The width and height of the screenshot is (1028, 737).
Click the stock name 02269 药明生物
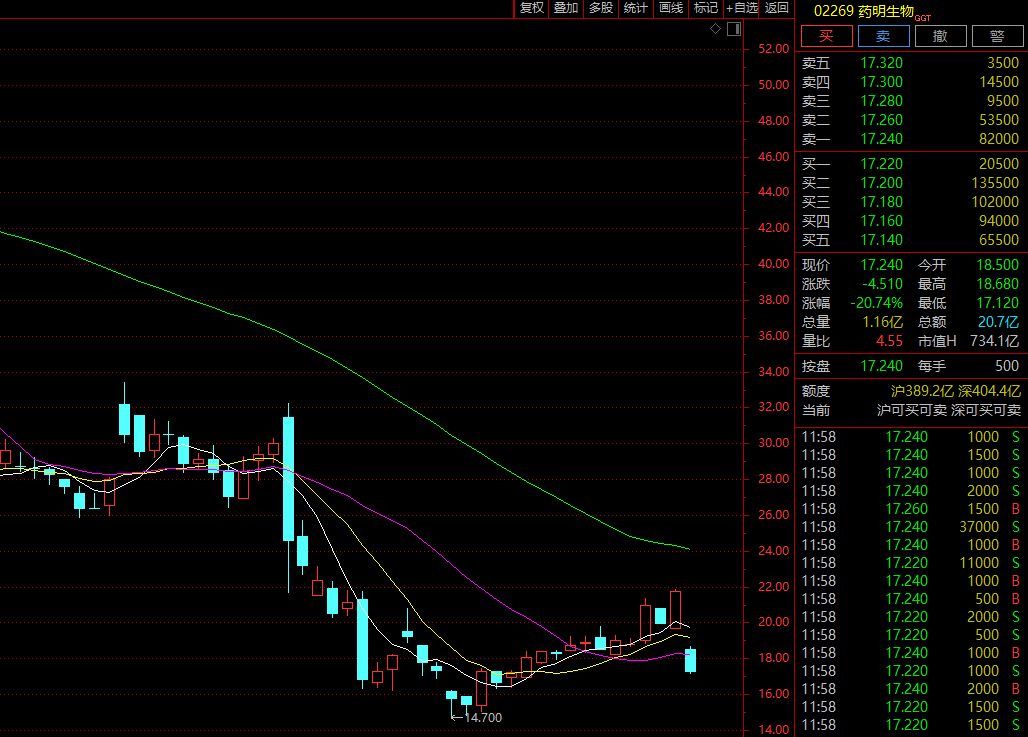point(870,11)
